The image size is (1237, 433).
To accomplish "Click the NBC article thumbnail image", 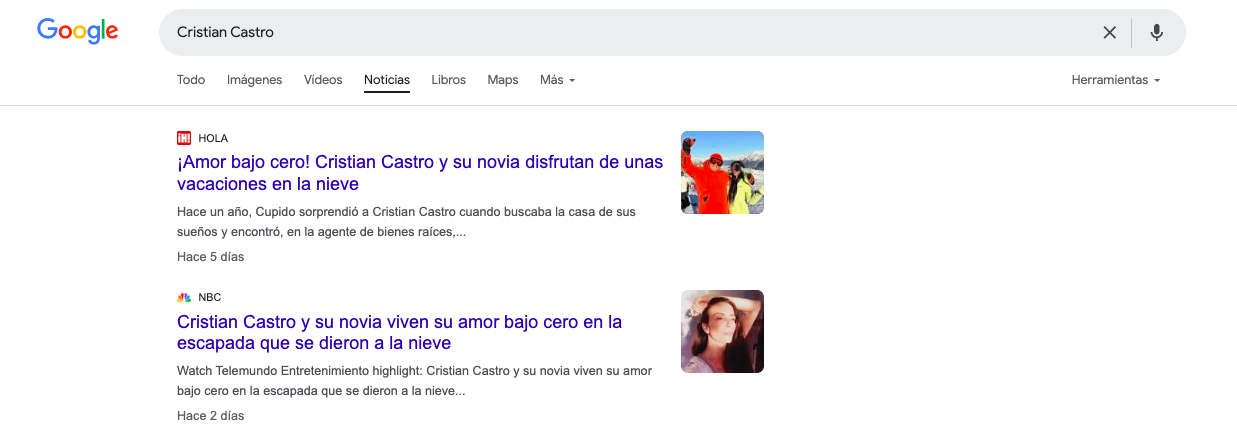I will point(722,331).
